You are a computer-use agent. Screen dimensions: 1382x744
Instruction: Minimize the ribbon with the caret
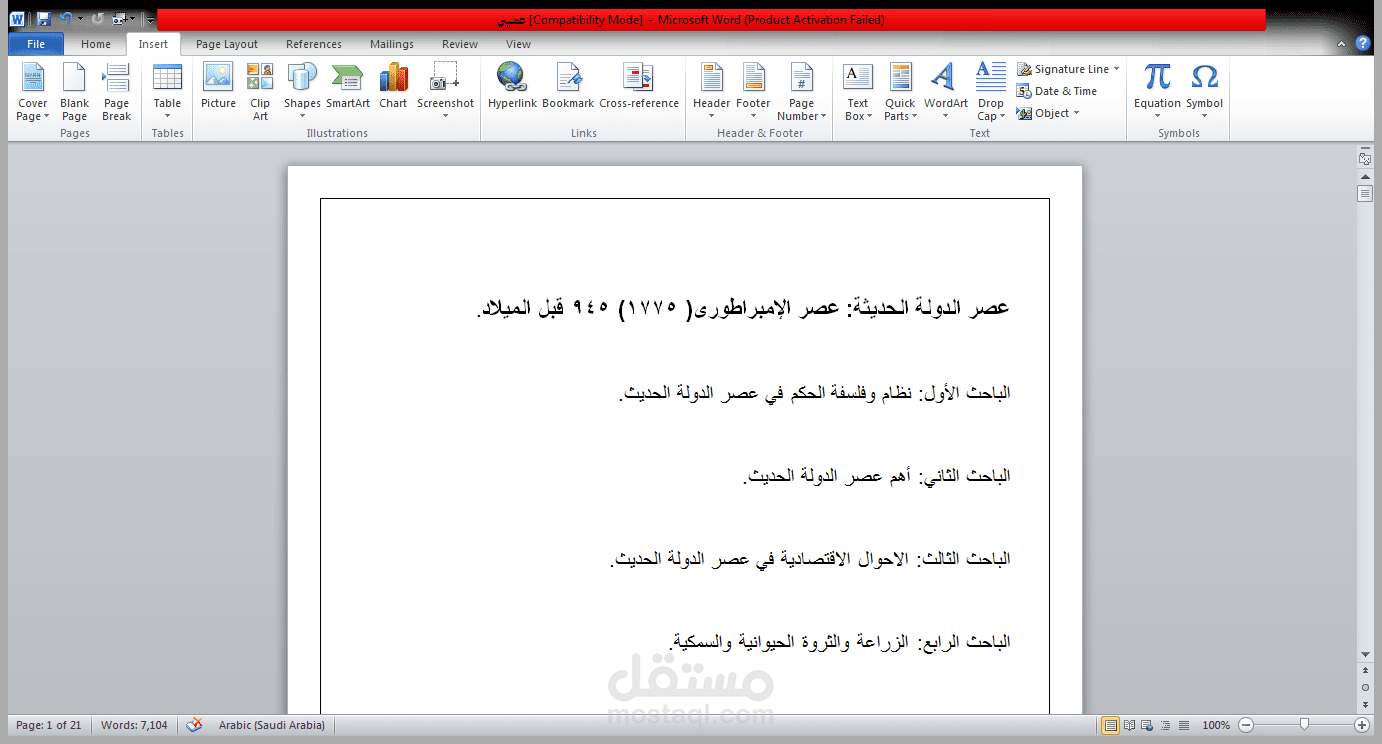[x=1342, y=44]
